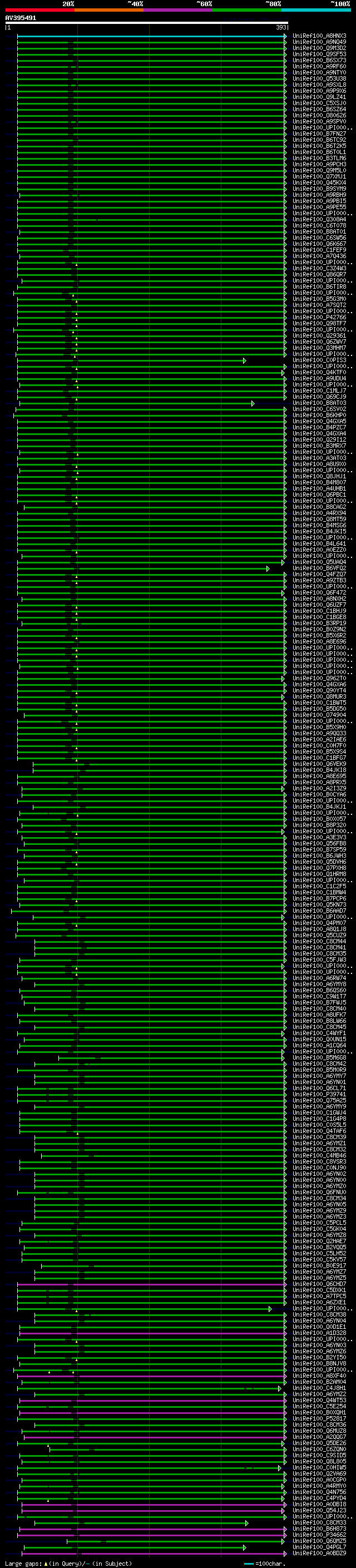Select the UniRef100_C1BFG7 label
Screen dimensions: 356x1568
coord(319,759)
